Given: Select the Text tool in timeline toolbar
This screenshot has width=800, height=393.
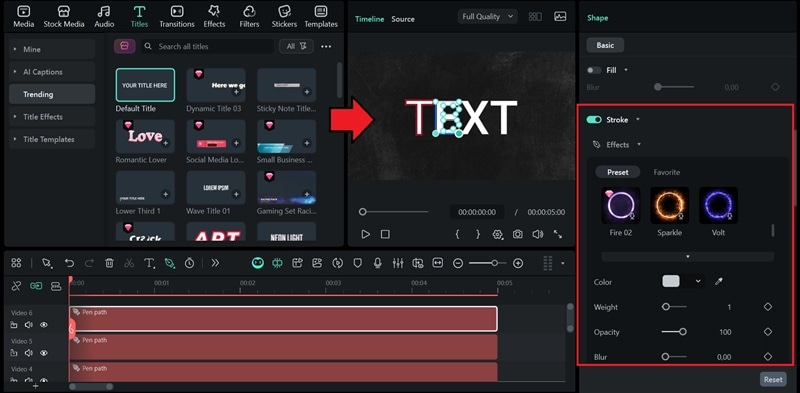Looking at the screenshot, I should [149, 263].
